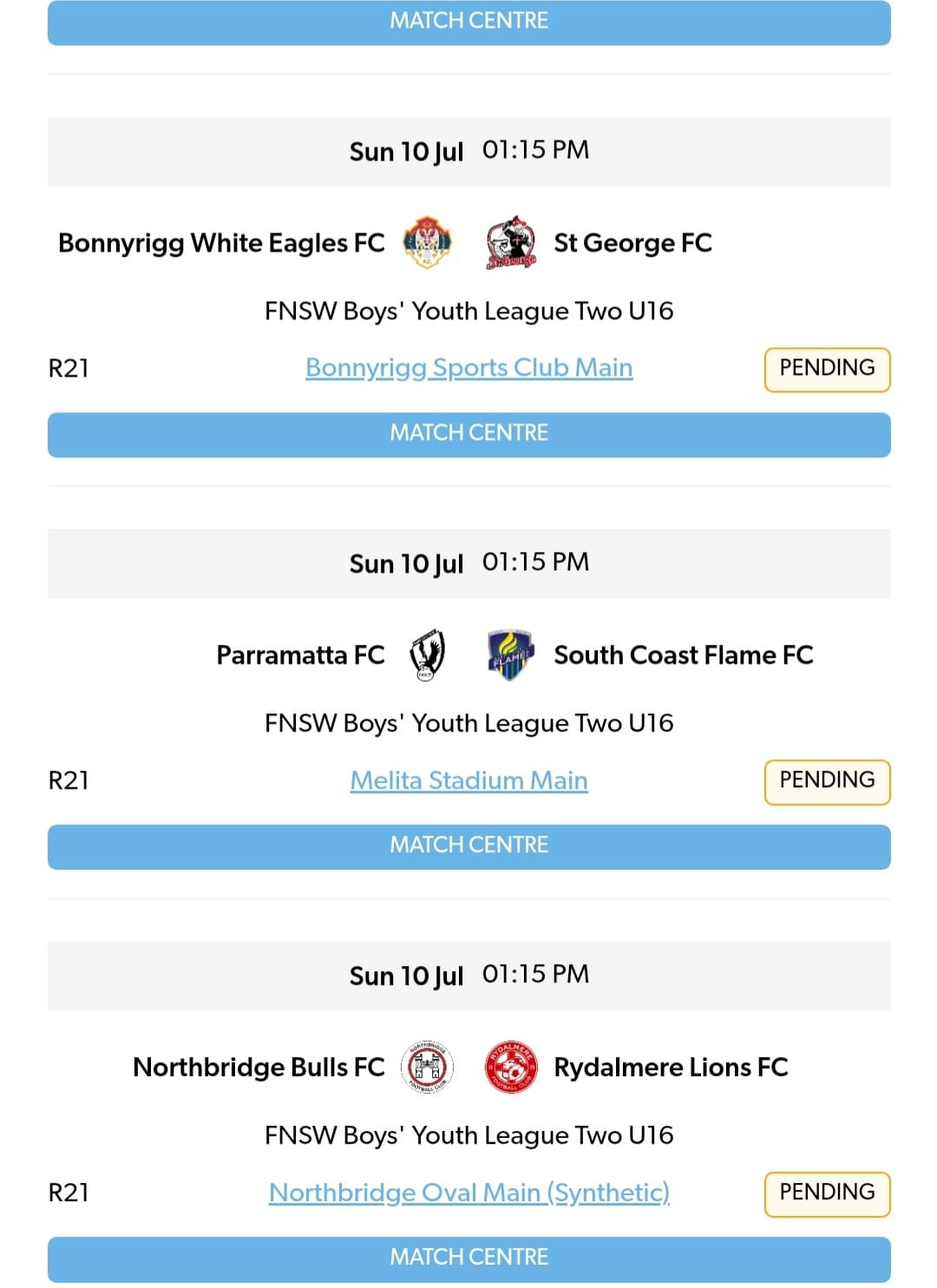Click the Bonnyrigg White Eagles FC club logo

[x=426, y=244]
